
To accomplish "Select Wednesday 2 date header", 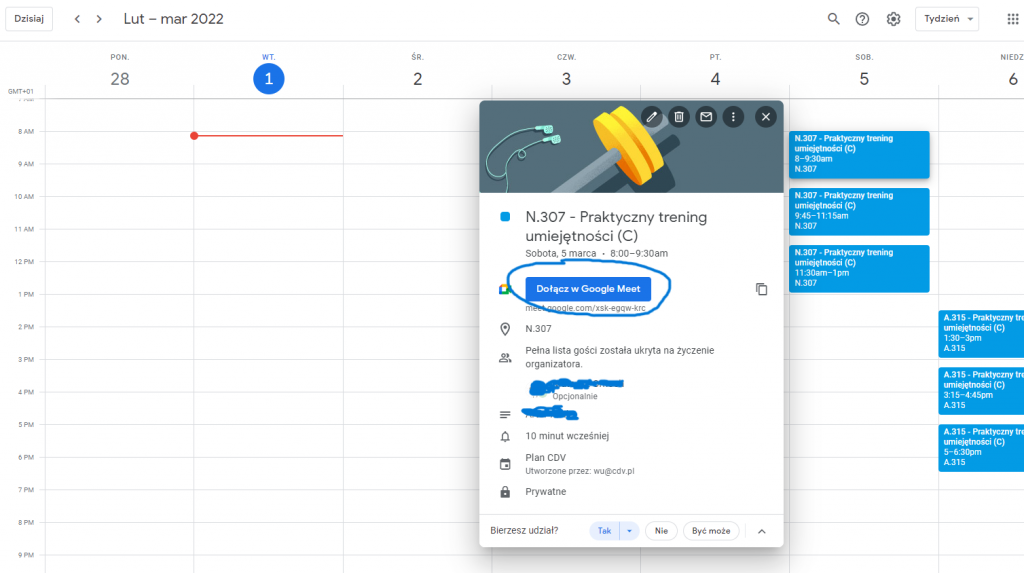I will (417, 78).
